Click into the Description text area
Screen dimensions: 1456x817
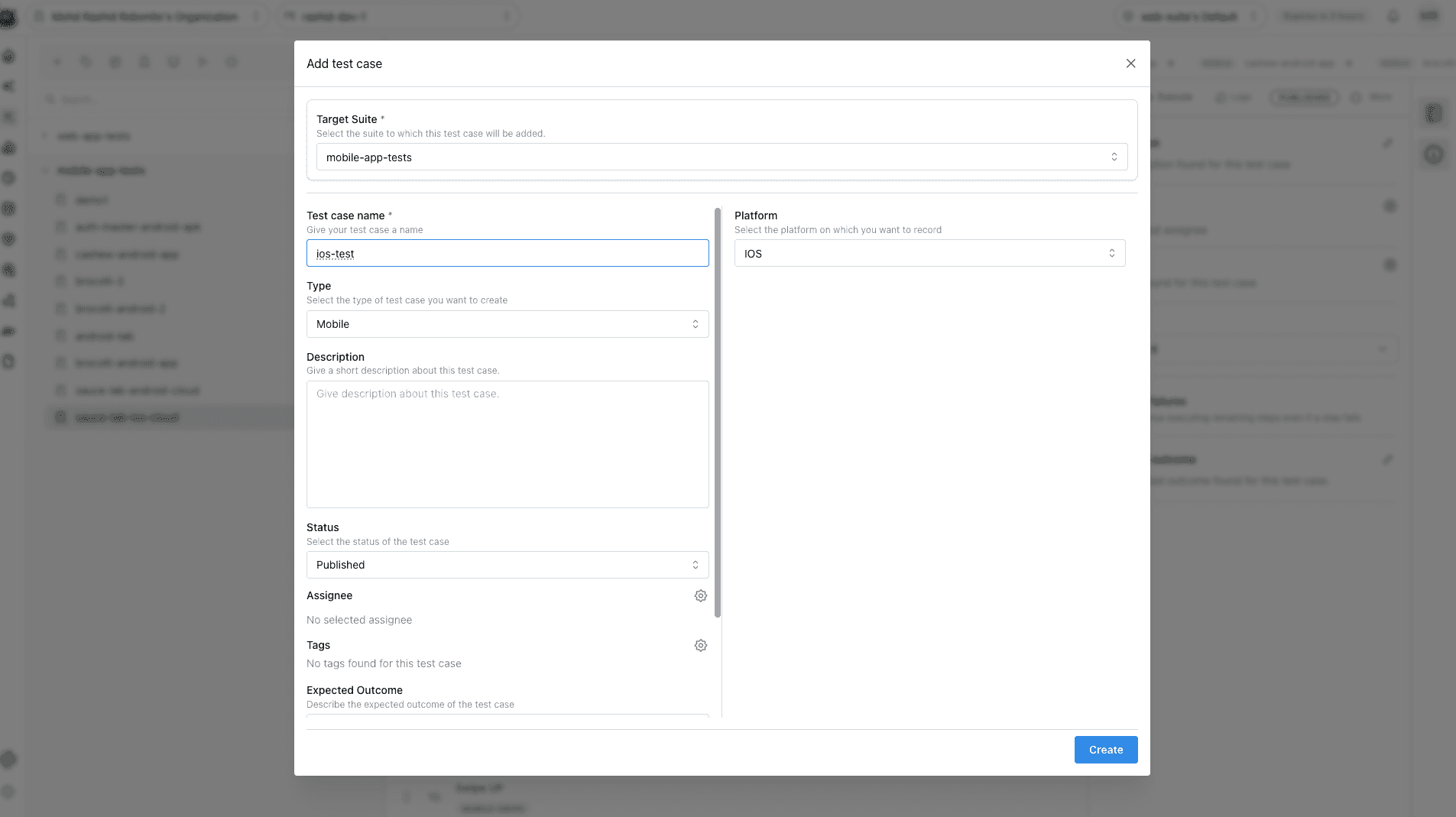click(x=507, y=444)
